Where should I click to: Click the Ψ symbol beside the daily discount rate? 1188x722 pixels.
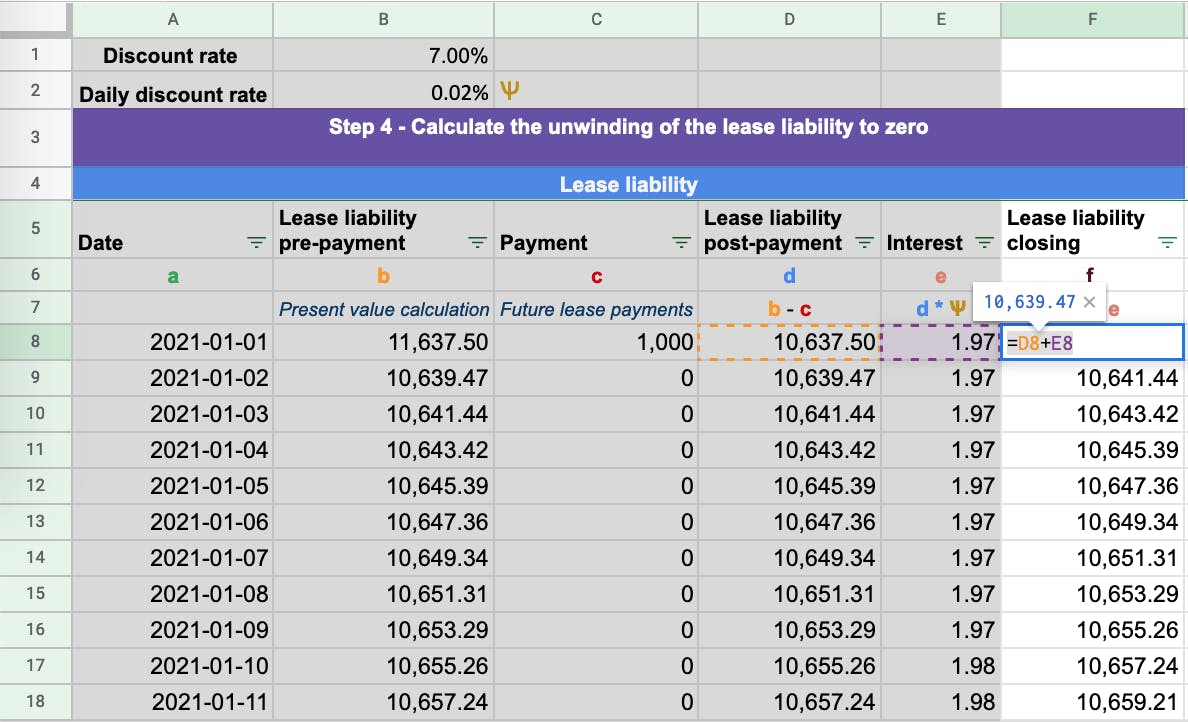511,89
